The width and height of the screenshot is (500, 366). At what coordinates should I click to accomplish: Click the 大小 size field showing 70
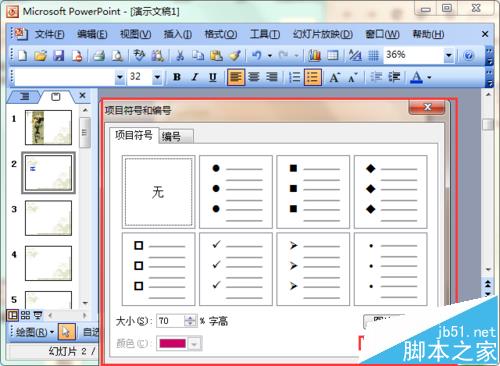(x=171, y=321)
